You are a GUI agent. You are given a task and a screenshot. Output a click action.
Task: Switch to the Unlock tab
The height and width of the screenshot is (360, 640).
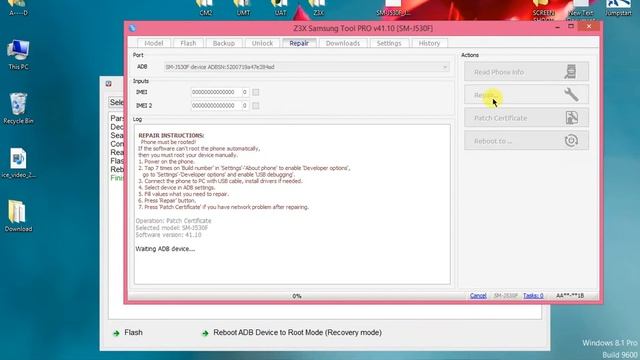(x=262, y=43)
